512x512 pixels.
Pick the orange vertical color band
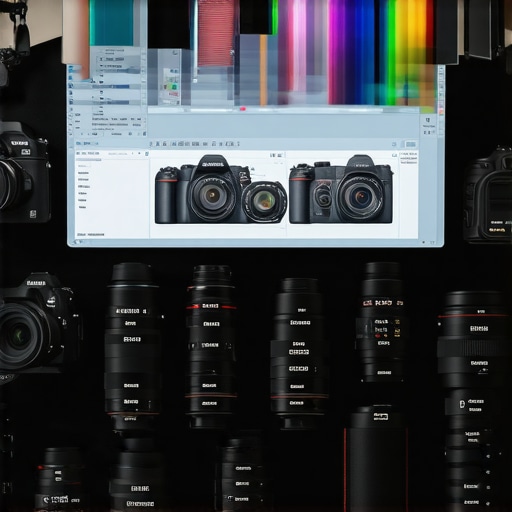click(263, 69)
